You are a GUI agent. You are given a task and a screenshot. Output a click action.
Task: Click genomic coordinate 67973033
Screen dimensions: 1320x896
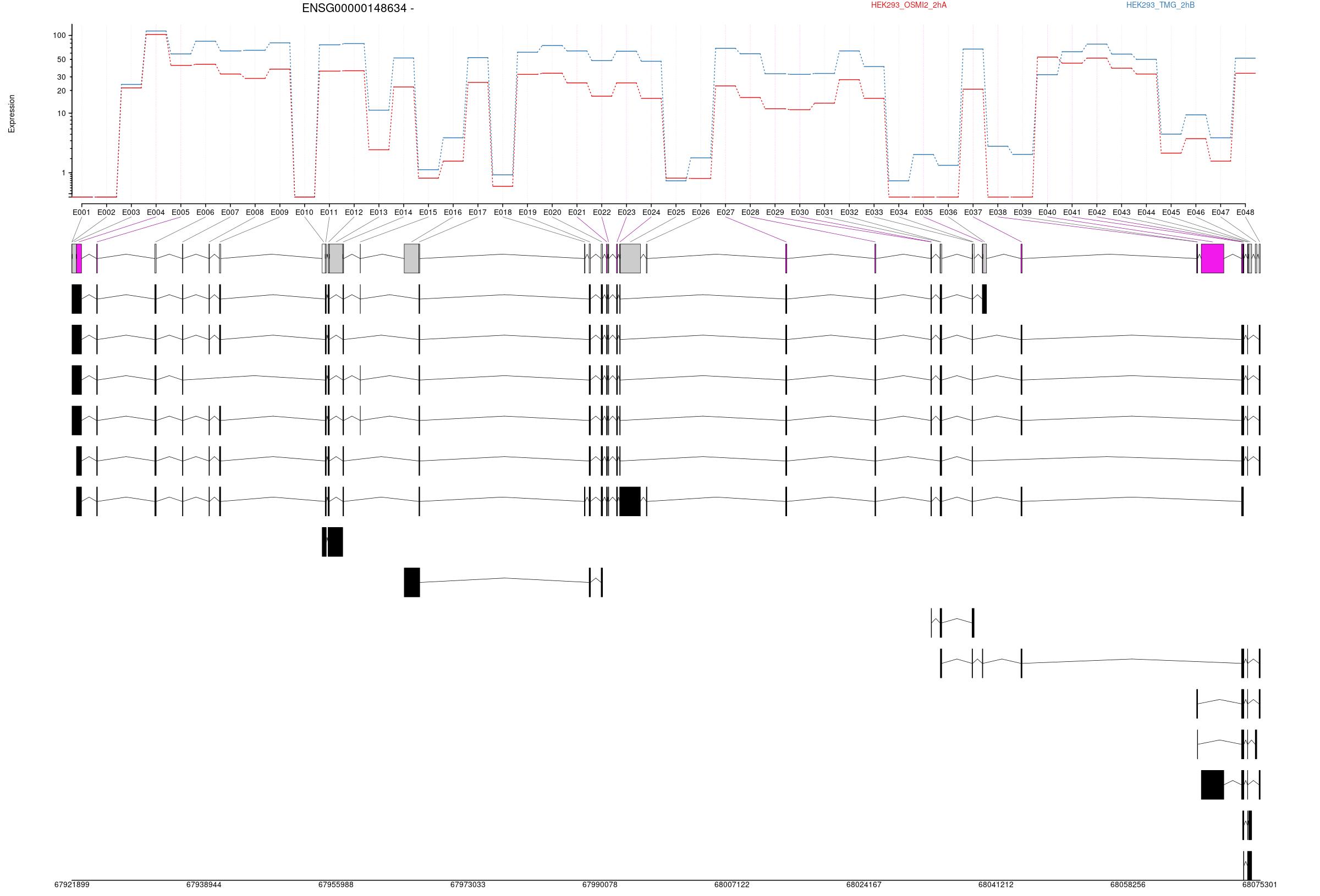(x=468, y=884)
